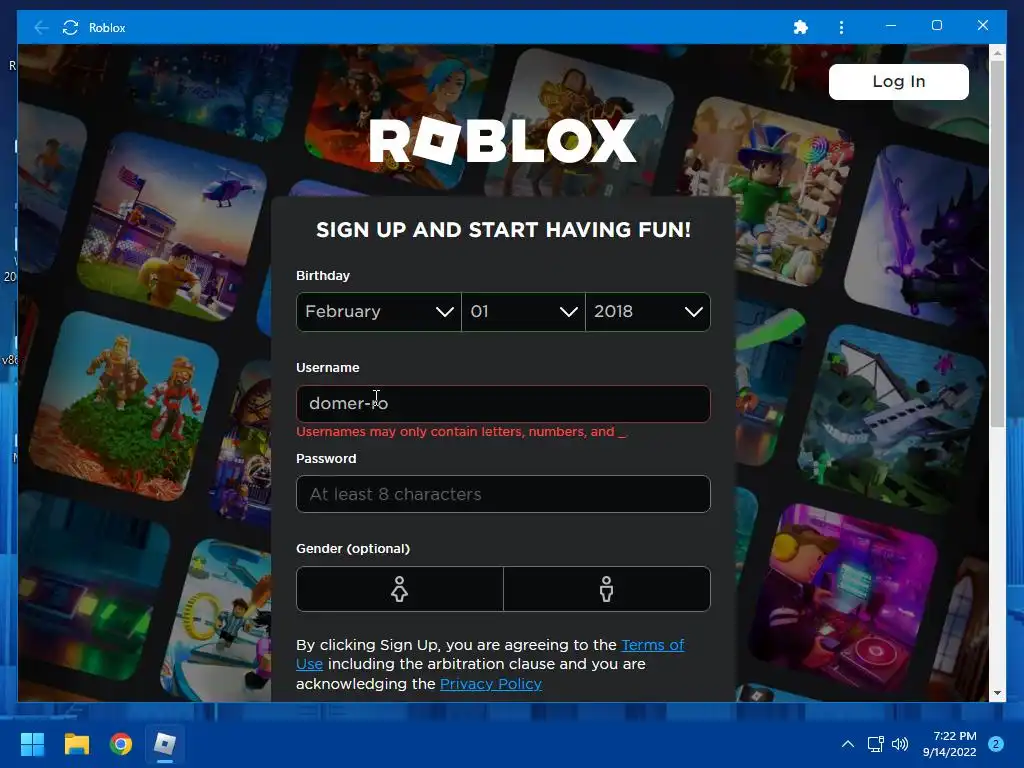Click the ROBLOX logo

[x=503, y=140]
